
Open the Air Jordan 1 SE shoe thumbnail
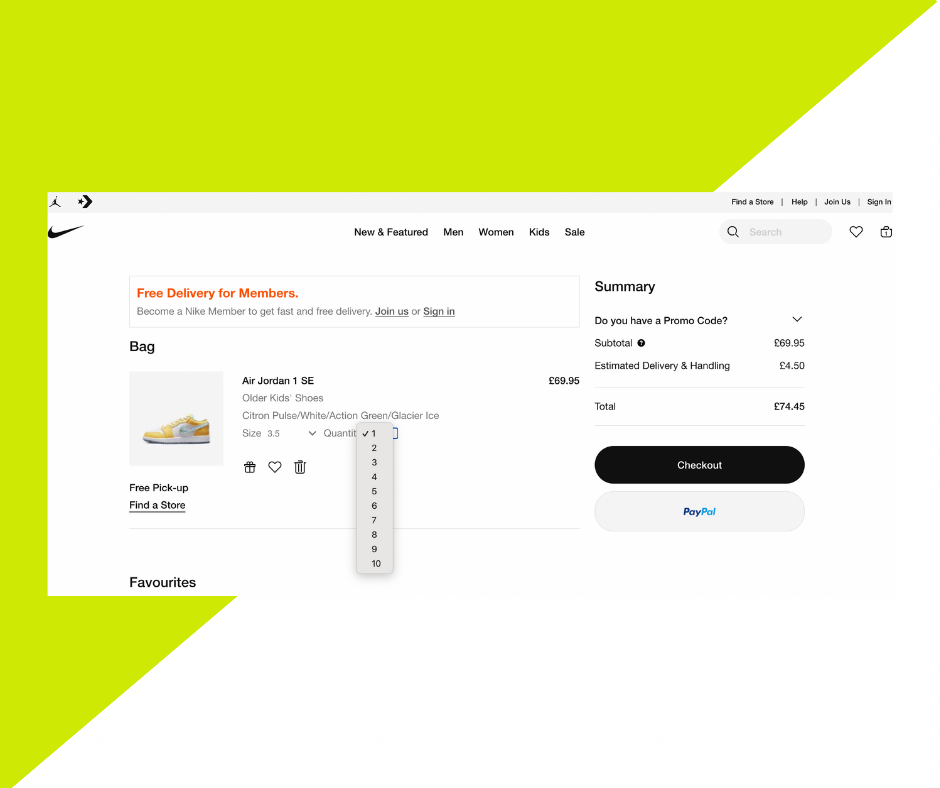[x=176, y=419]
